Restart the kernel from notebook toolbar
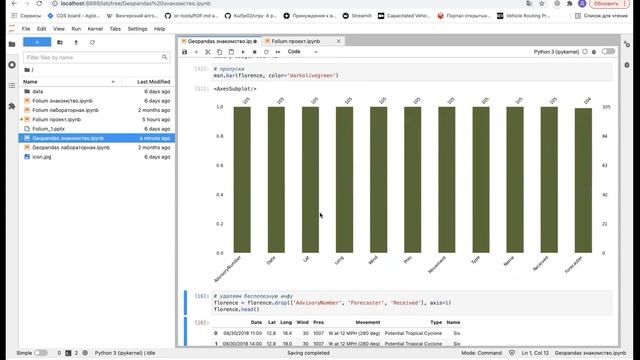640x360 pixels. (x=266, y=52)
